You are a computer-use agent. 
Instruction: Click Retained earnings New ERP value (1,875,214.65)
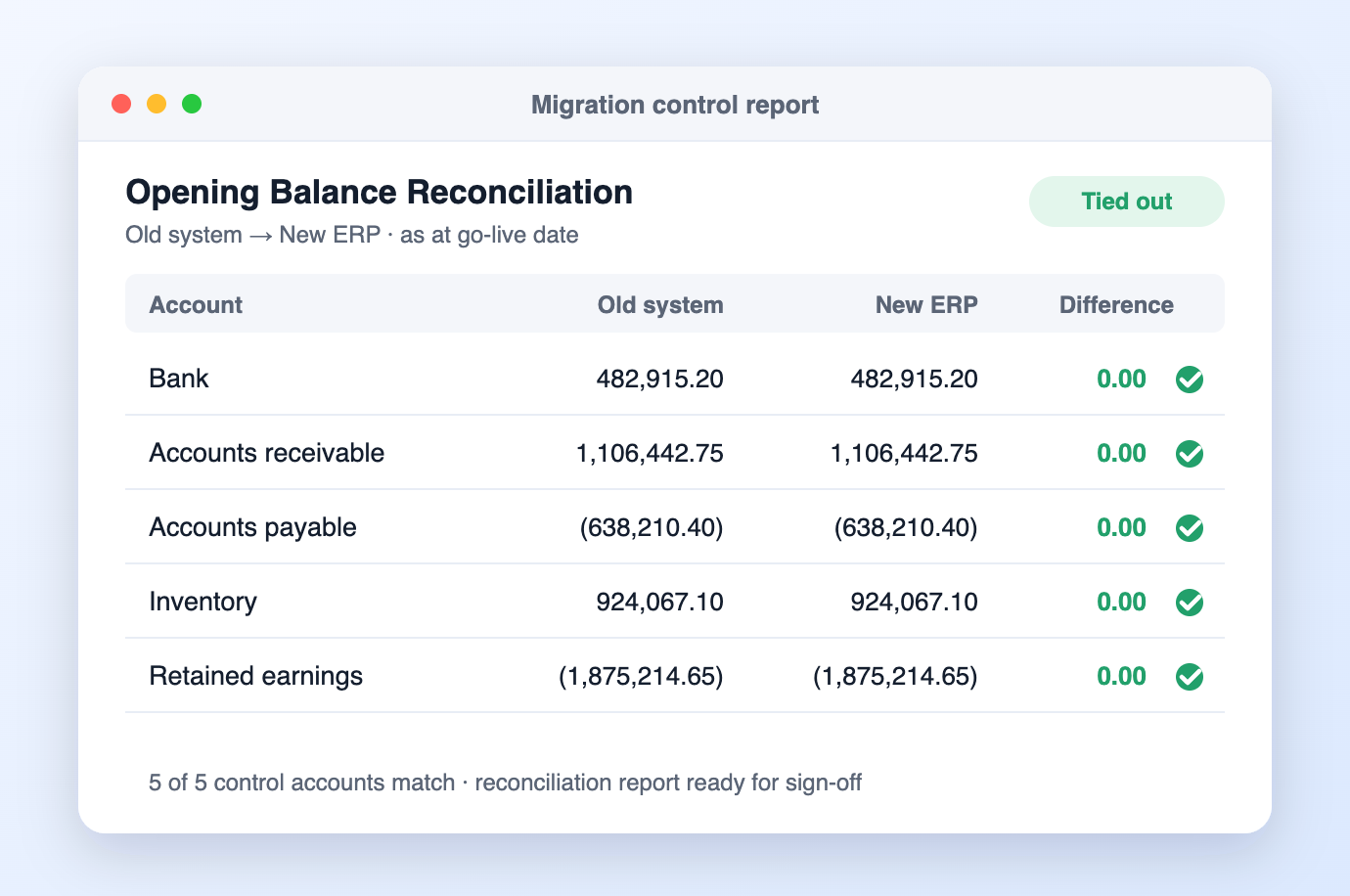(x=895, y=677)
